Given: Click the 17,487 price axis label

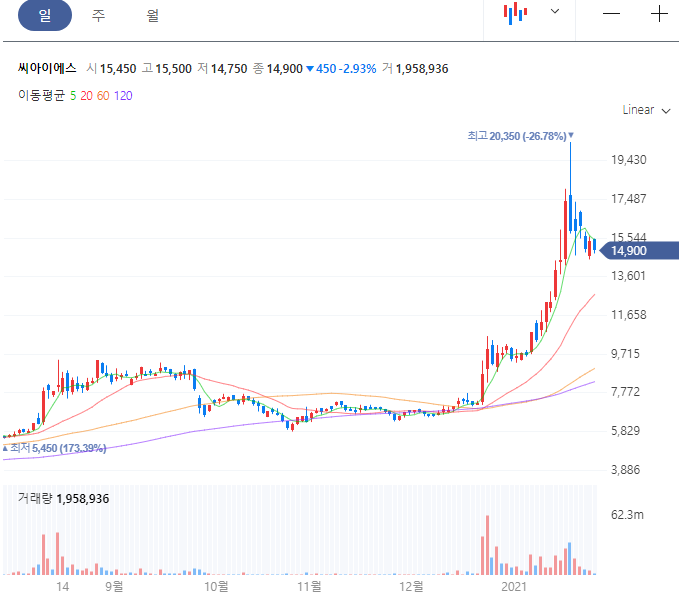Looking at the screenshot, I should point(628,199).
